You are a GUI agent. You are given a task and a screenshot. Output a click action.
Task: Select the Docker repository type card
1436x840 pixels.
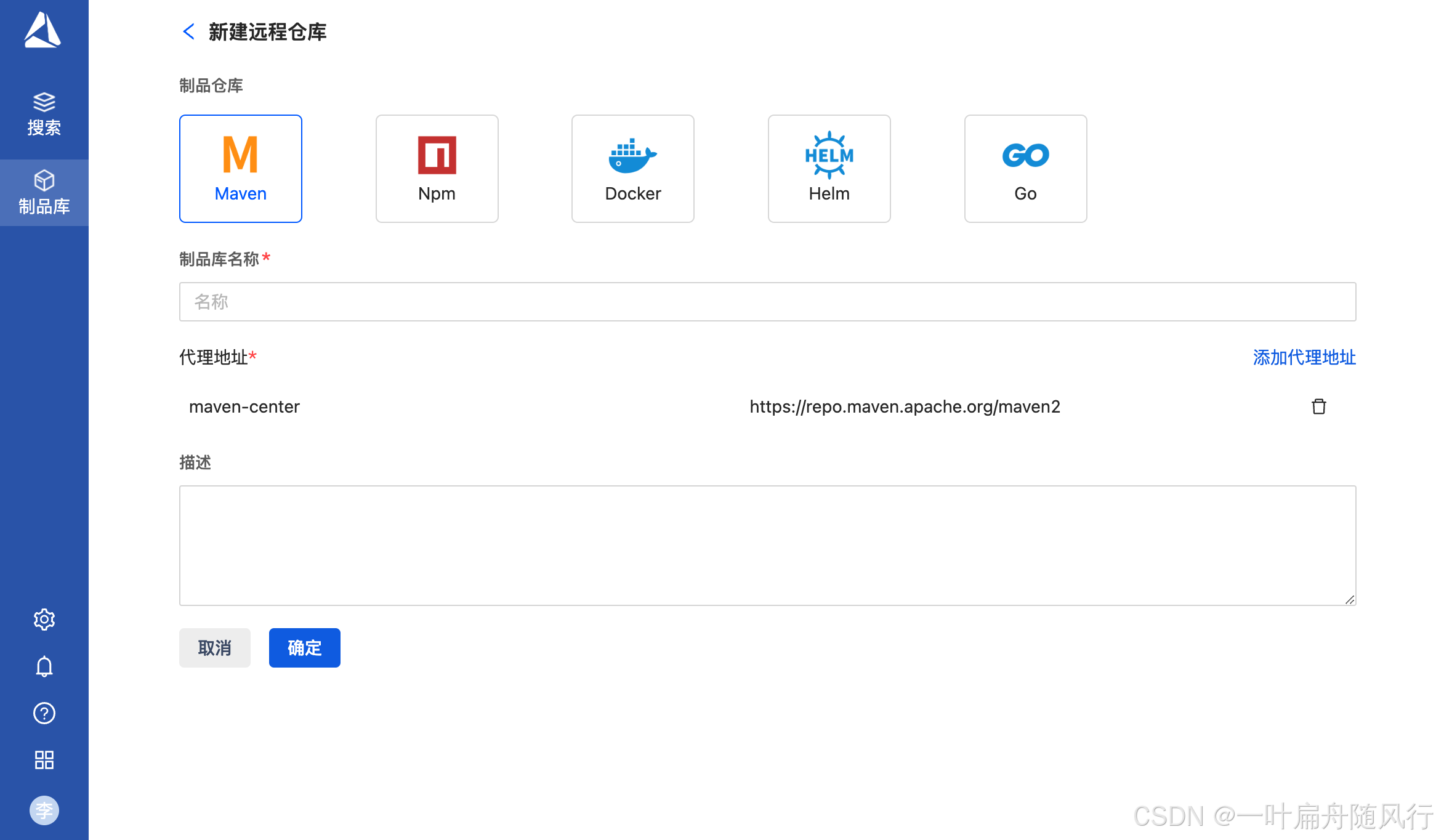click(x=633, y=168)
